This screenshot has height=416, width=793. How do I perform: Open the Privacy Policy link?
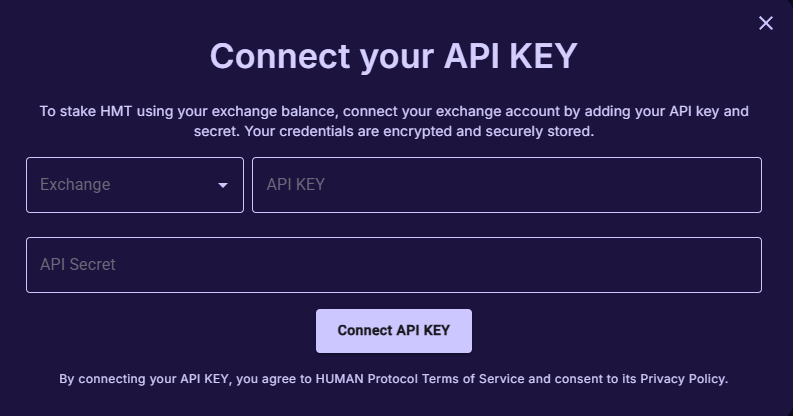click(x=683, y=379)
